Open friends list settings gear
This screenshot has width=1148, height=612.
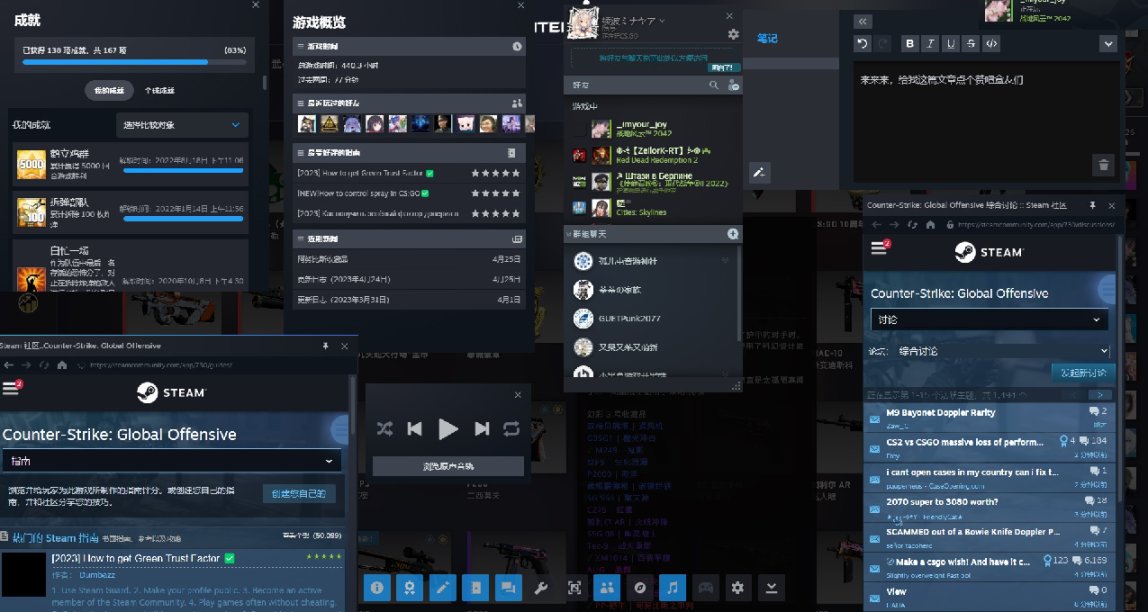click(733, 34)
